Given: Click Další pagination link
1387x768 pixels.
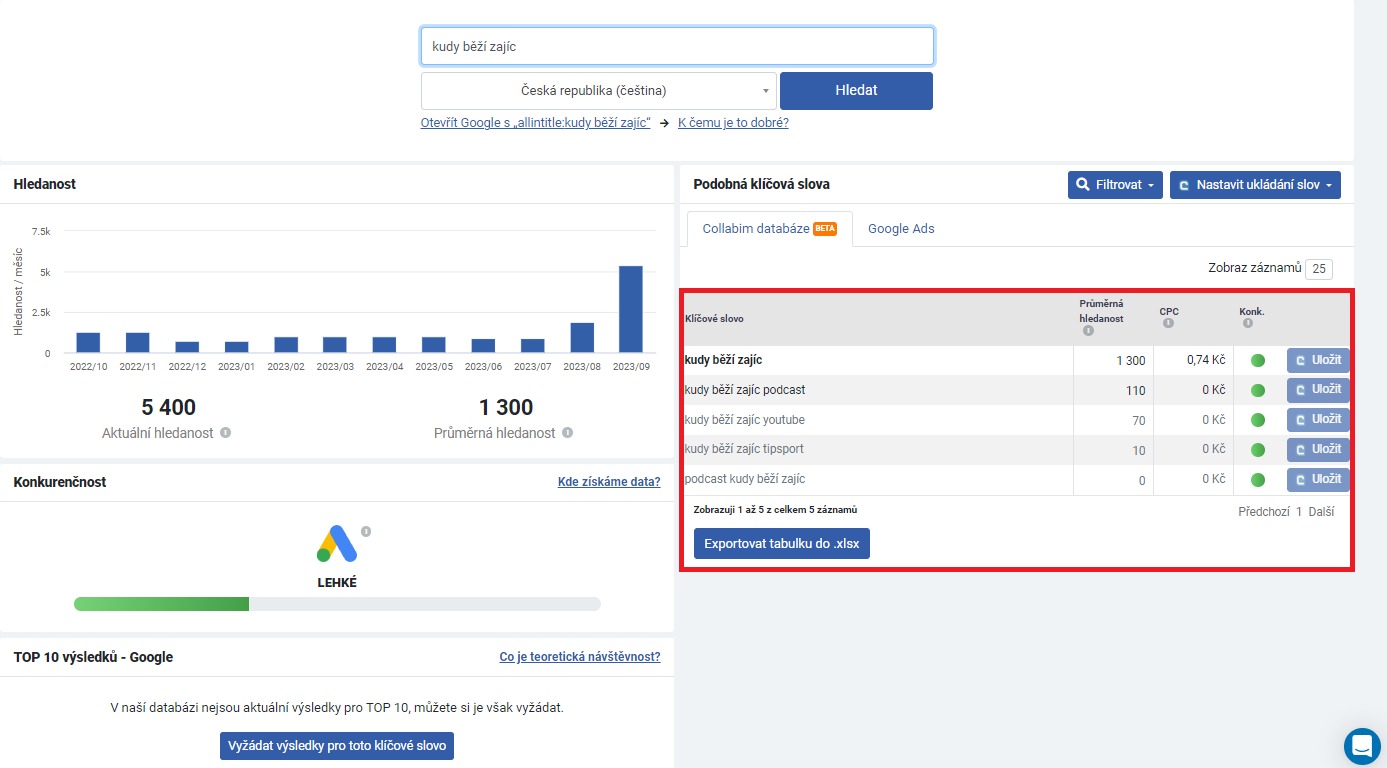Looking at the screenshot, I should 1321,511.
